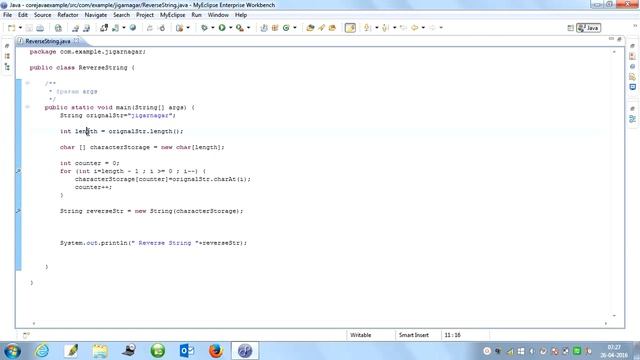
Task: Open the MyEclipse menu
Action: tap(173, 15)
